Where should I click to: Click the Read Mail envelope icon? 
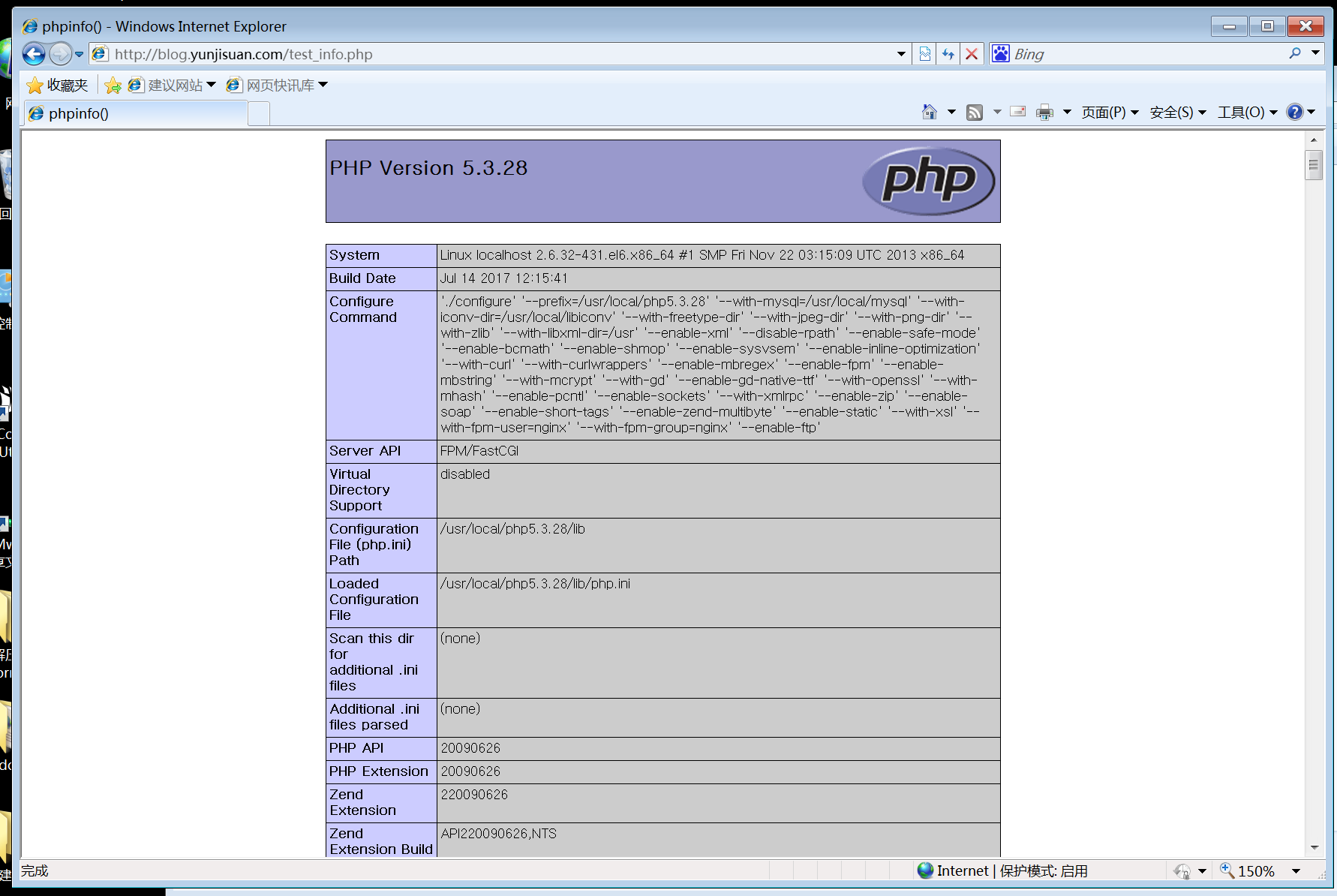[x=1018, y=112]
